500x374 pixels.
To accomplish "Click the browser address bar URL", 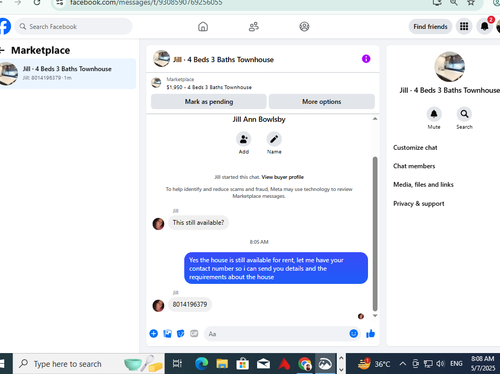I will click(146, 3).
